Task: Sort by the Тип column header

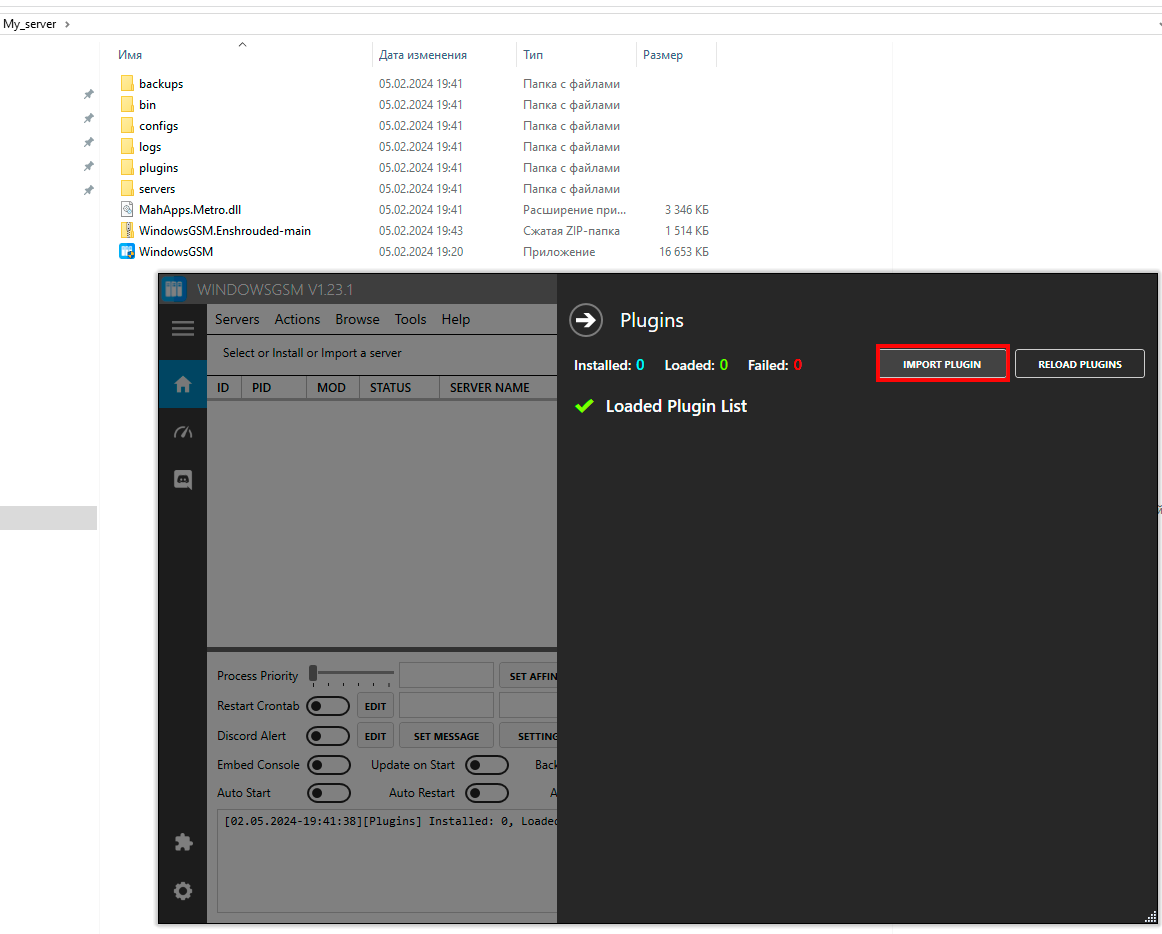Action: click(533, 55)
